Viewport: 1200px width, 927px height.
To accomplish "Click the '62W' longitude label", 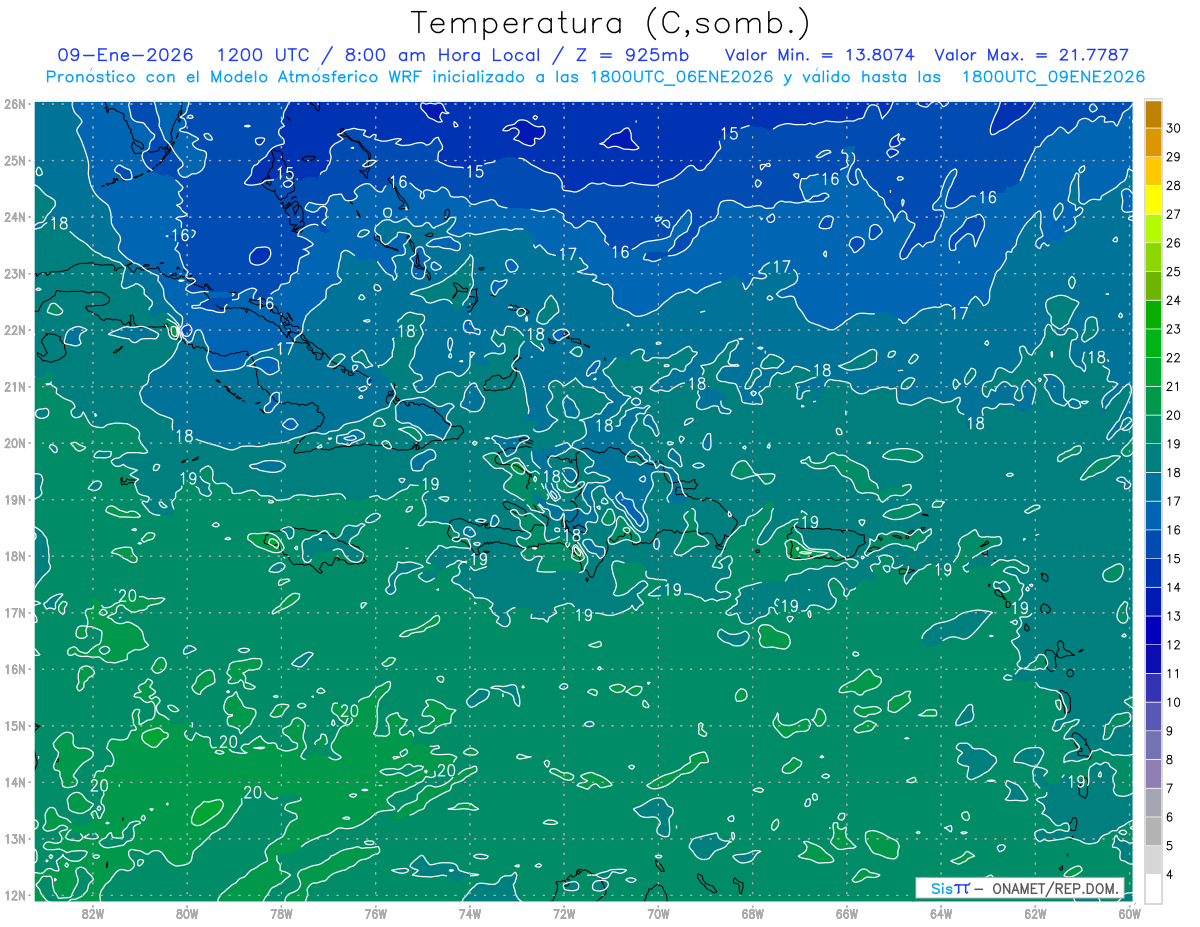I will [1035, 913].
